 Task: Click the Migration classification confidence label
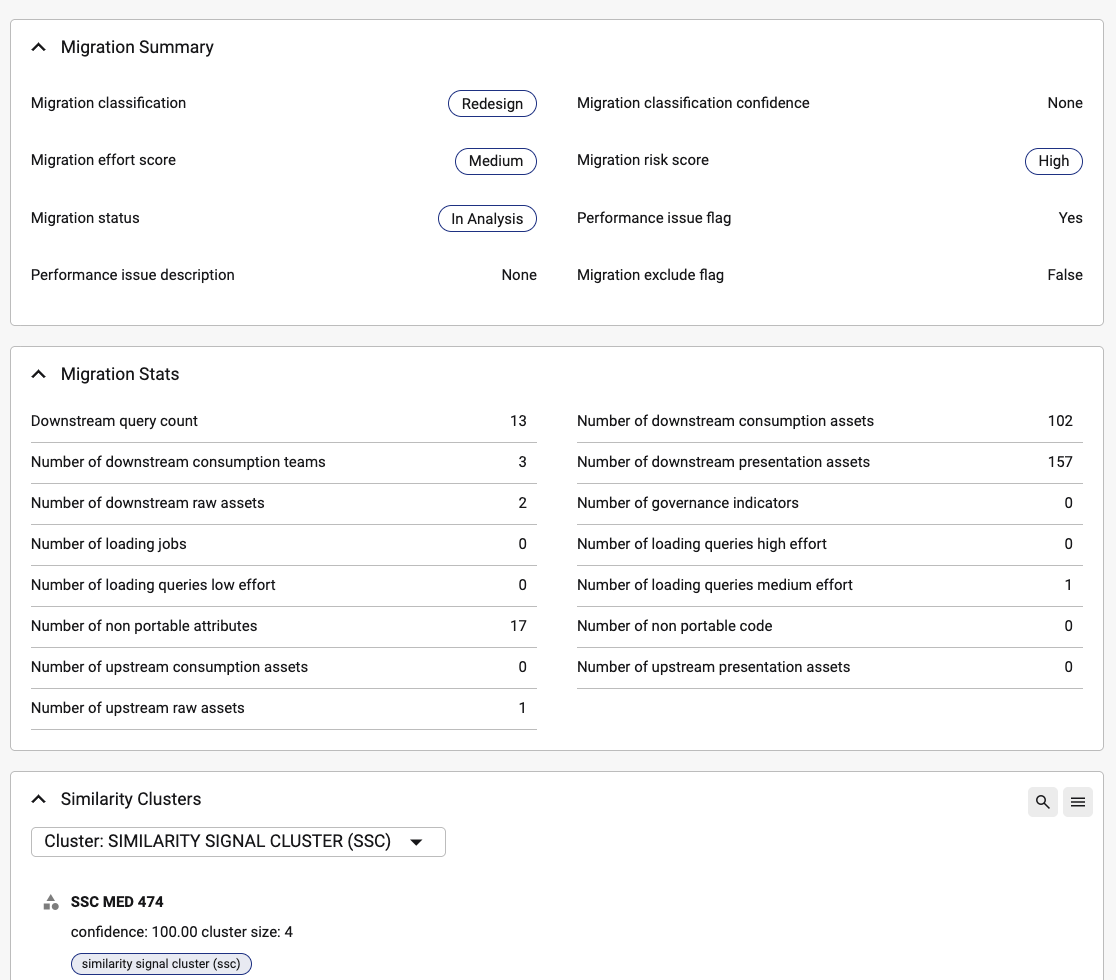pos(693,103)
